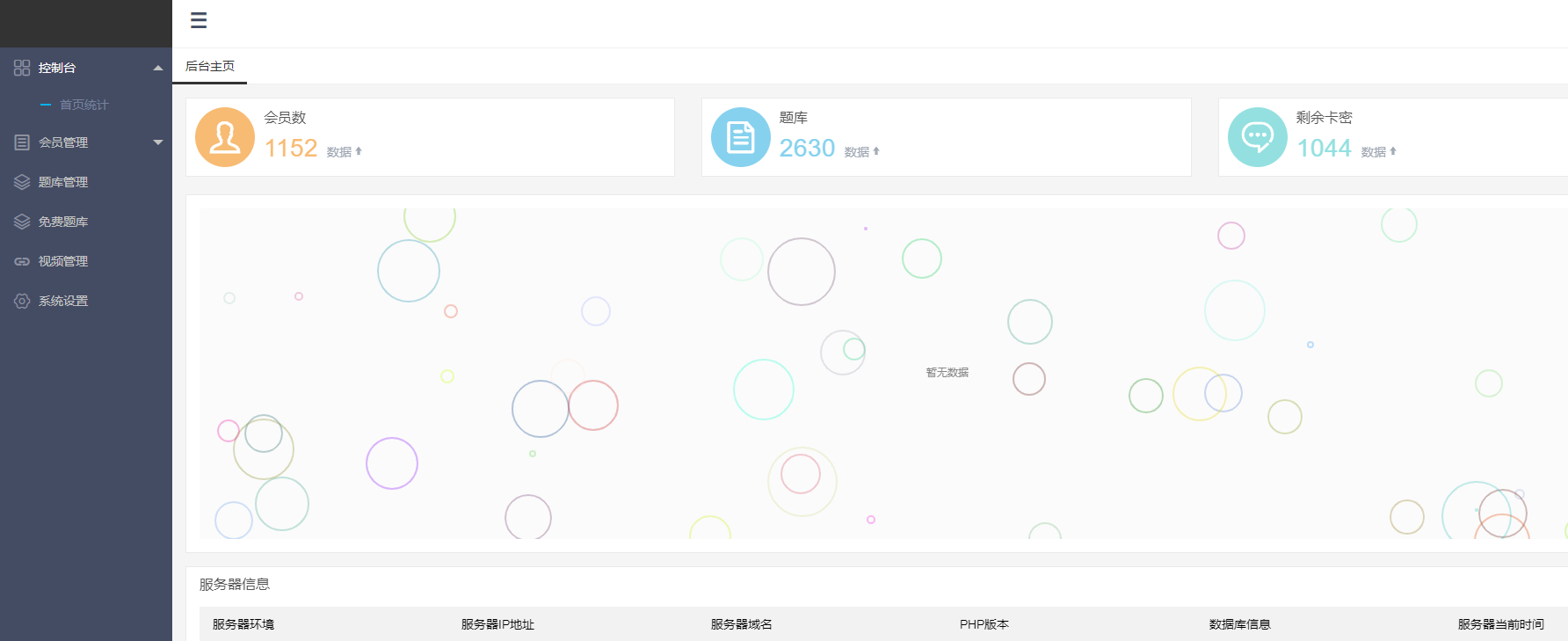Collapse the 控制台 menu arrow

(158, 68)
